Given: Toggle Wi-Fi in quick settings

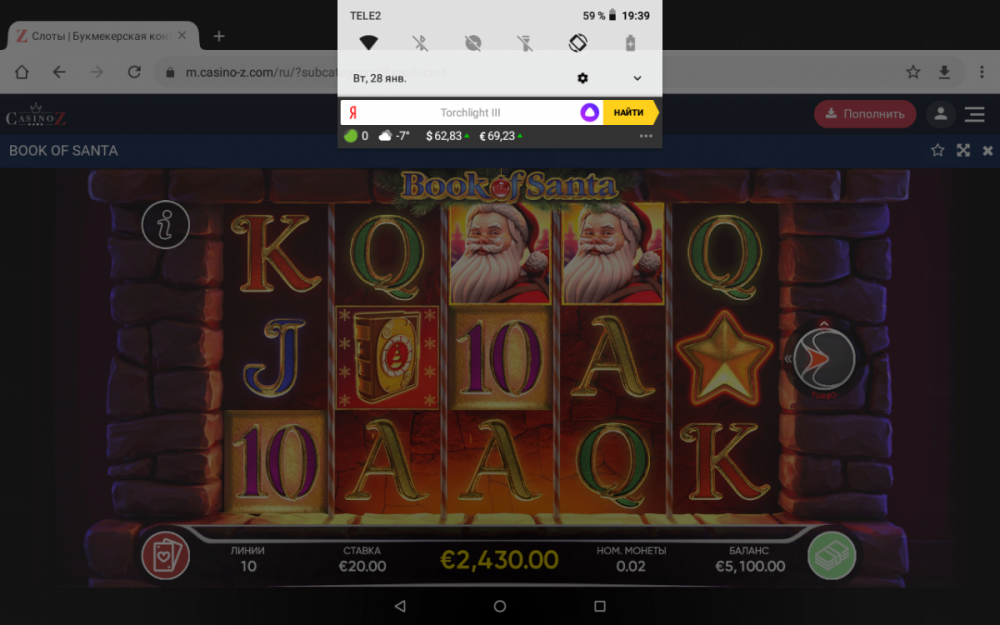Looking at the screenshot, I should tap(369, 43).
